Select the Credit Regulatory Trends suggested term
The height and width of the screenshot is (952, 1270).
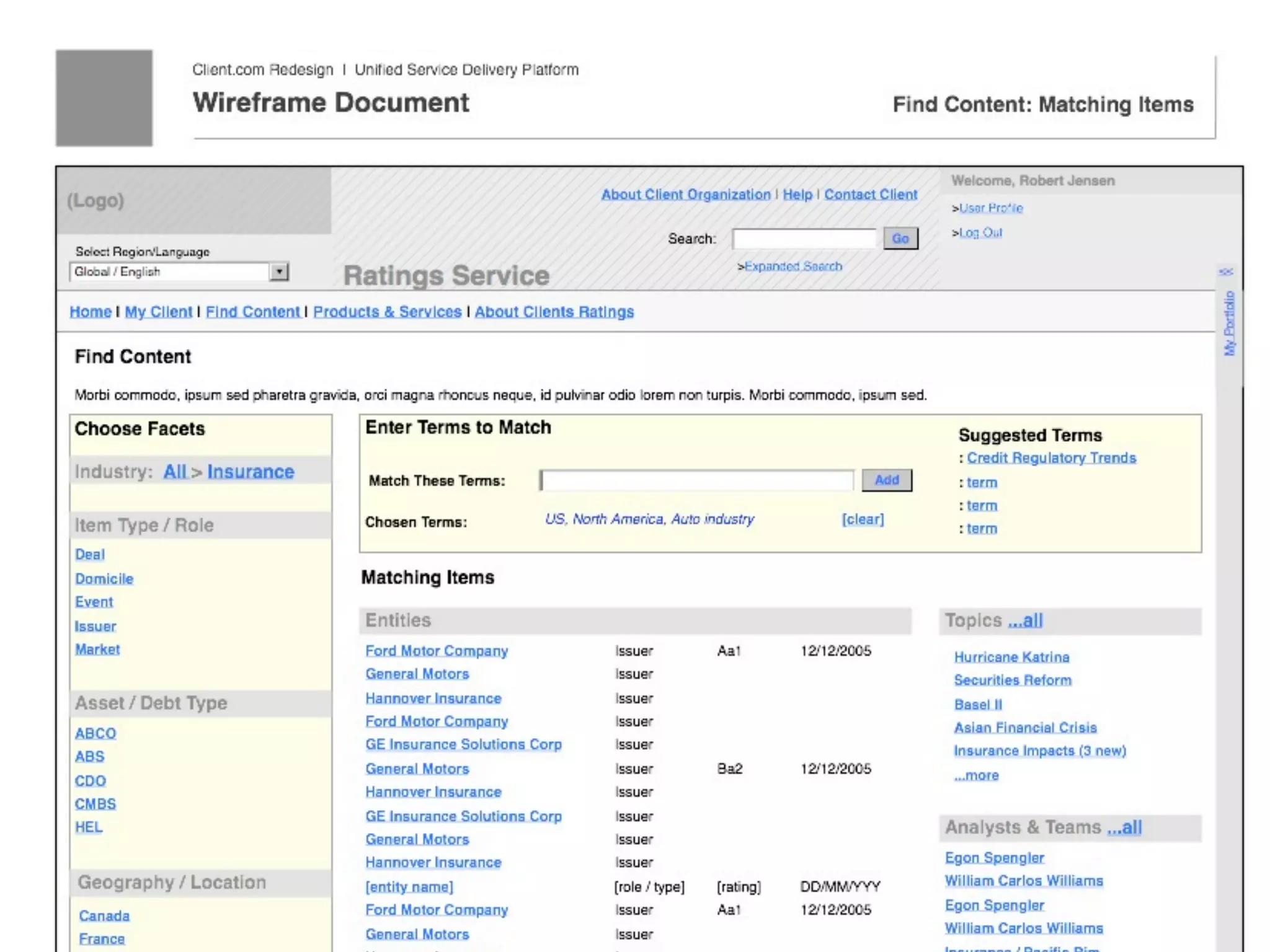[x=1051, y=458]
